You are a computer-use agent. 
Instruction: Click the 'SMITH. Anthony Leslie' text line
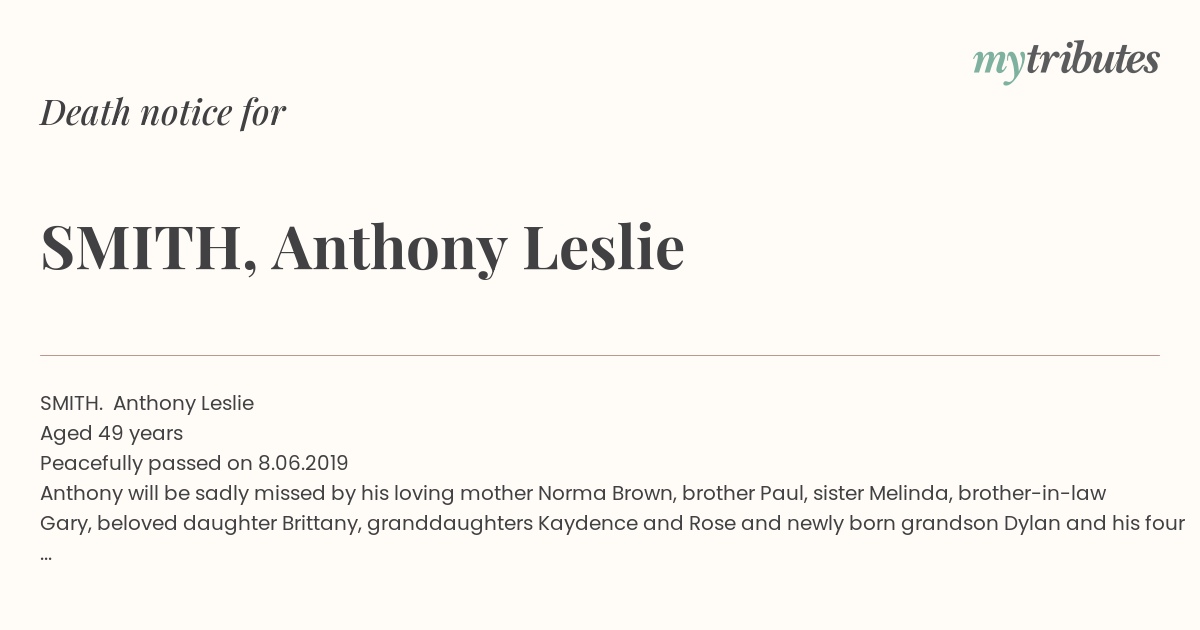point(147,403)
